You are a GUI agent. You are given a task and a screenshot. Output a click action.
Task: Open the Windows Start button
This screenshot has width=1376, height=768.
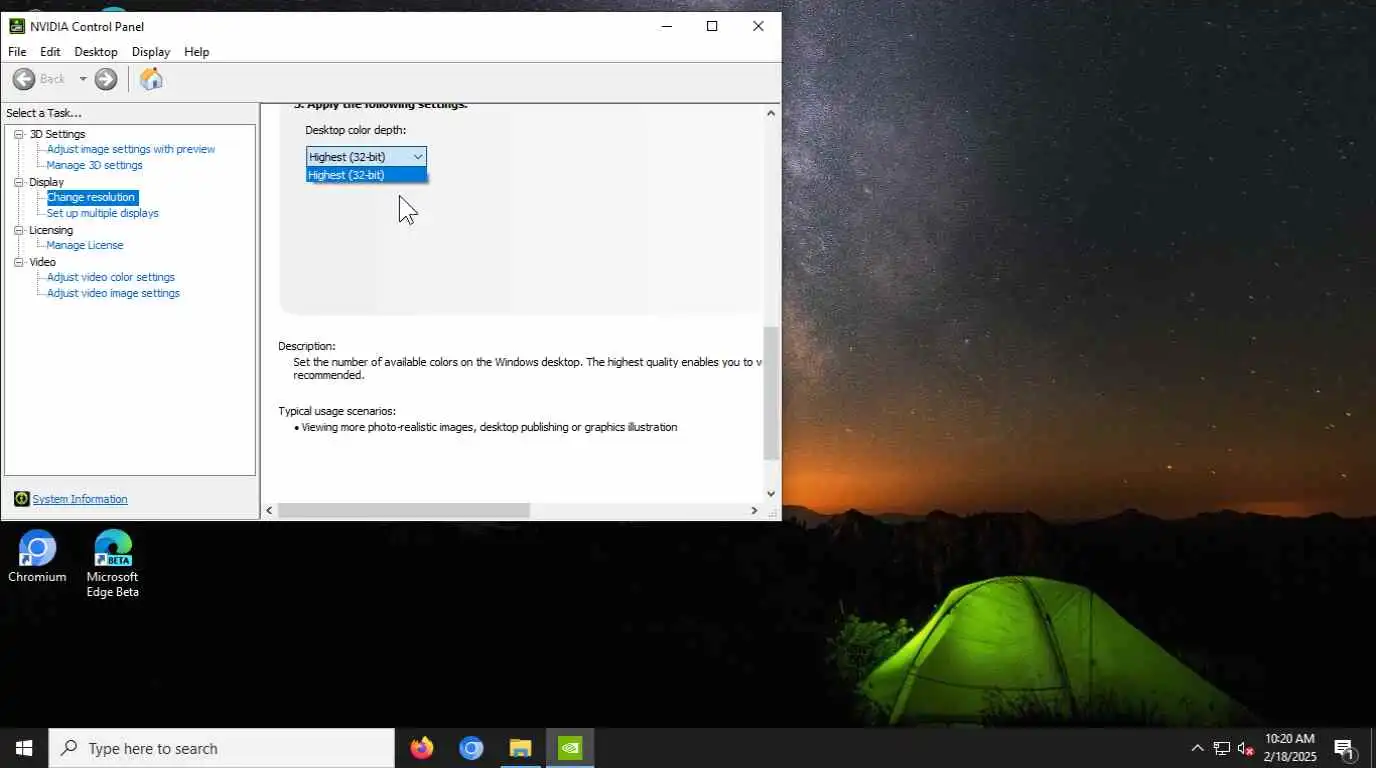click(x=24, y=748)
